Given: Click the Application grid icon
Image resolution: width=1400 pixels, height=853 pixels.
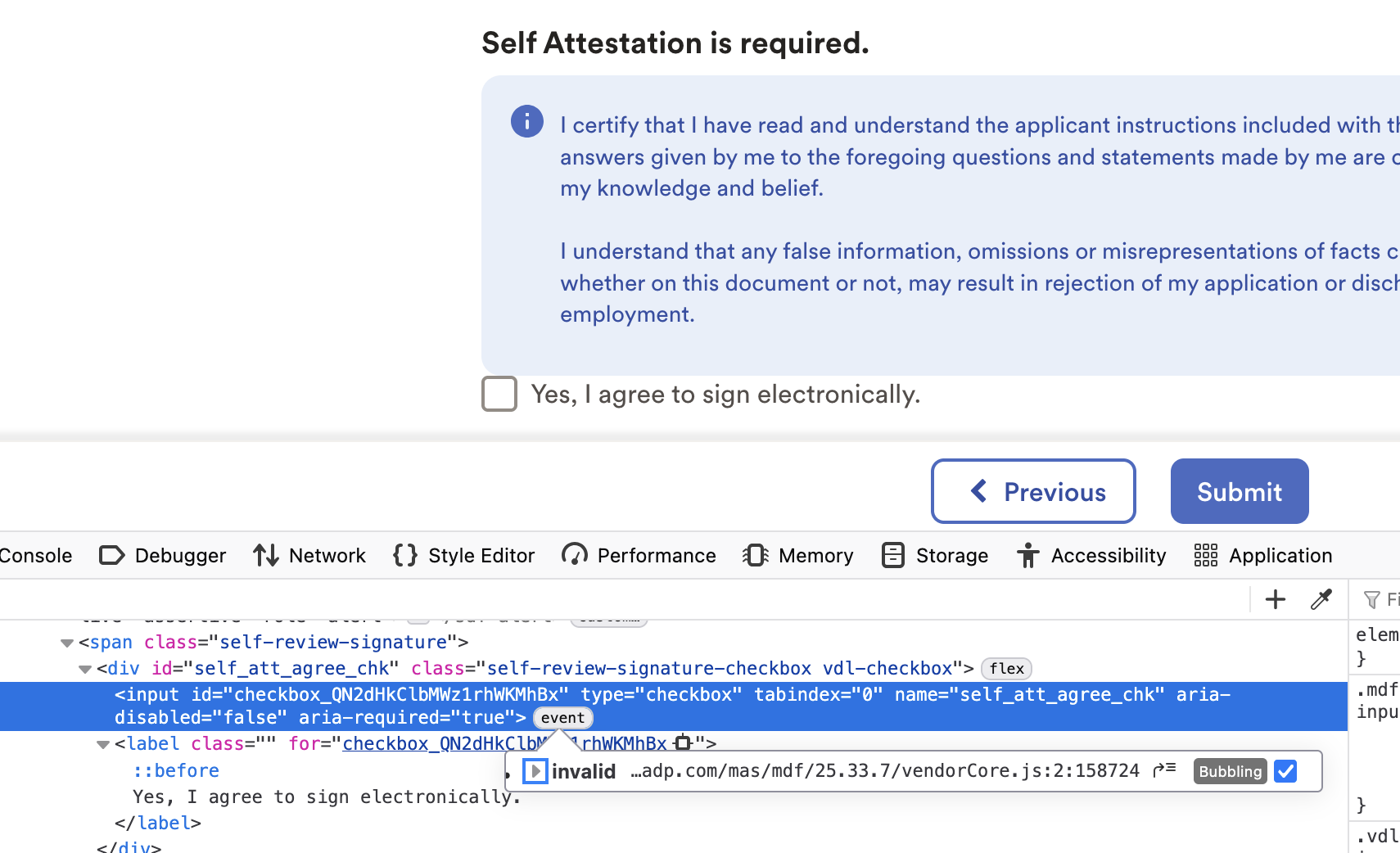Looking at the screenshot, I should point(1206,555).
